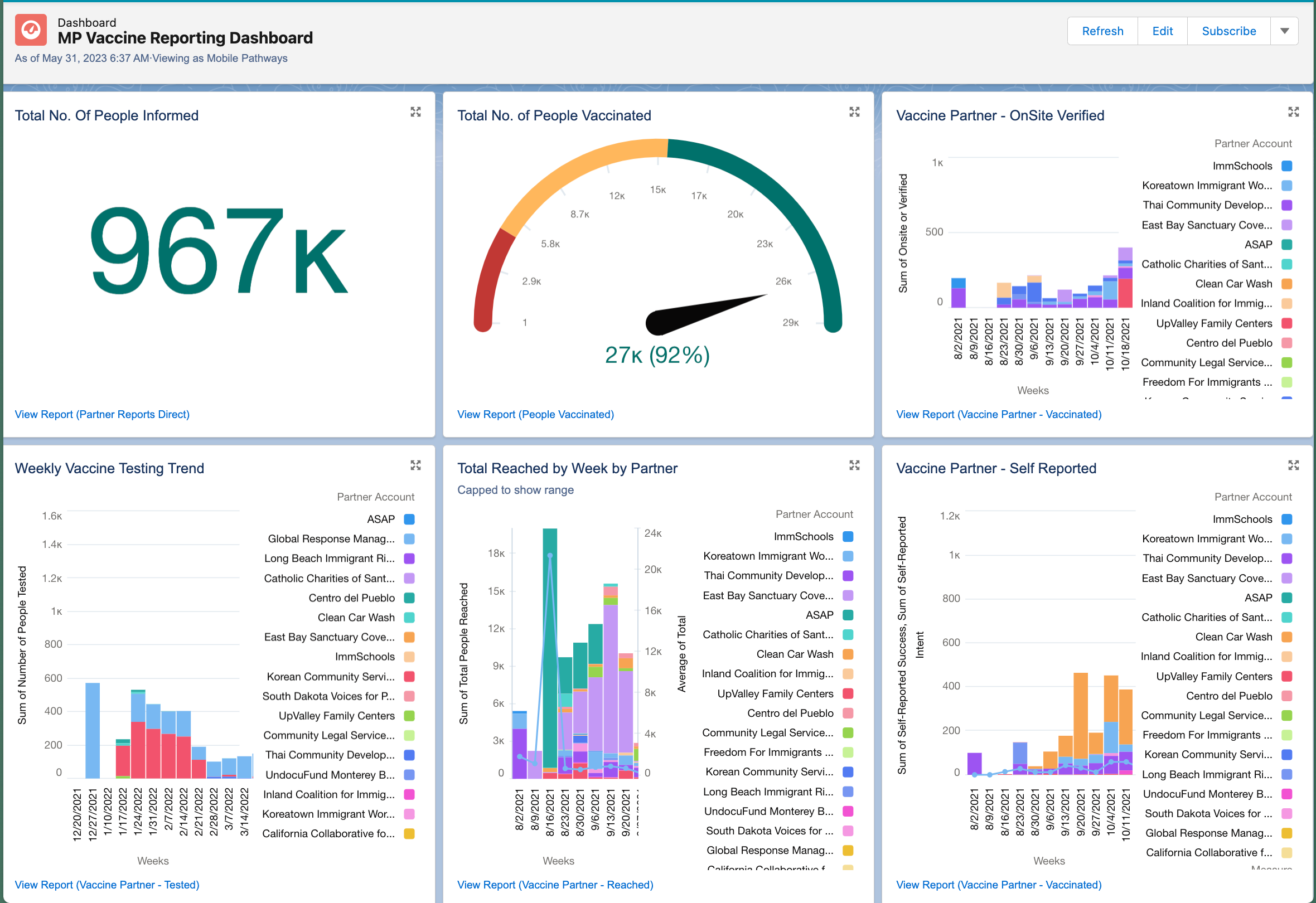Viewport: 1316px width, 903px height.
Task: Click ImmSchools blue swatch in OnSite Verified legend
Action: [x=1286, y=166]
